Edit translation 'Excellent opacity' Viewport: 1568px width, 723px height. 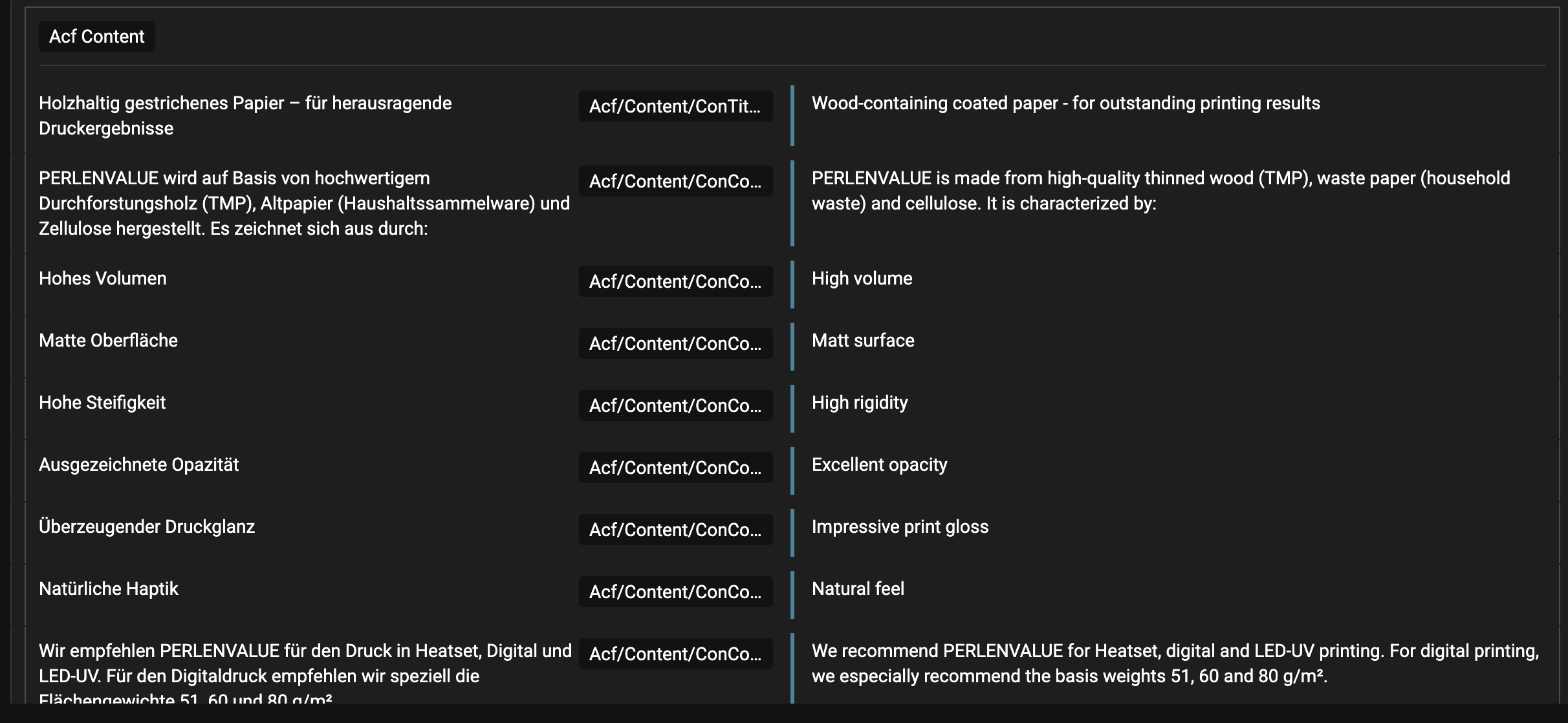(880, 464)
